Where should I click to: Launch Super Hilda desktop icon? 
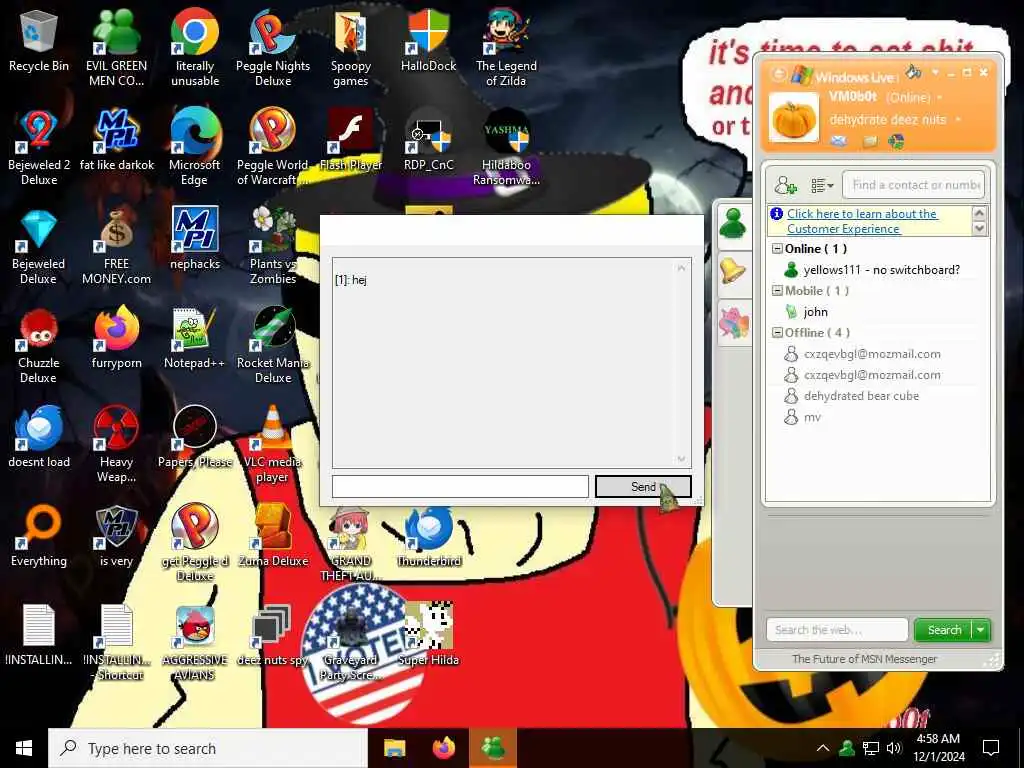pyautogui.click(x=428, y=635)
